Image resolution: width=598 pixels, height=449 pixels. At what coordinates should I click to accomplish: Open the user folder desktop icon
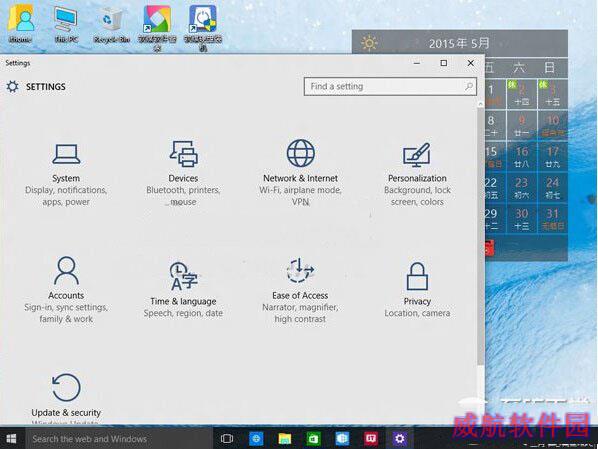(20, 24)
